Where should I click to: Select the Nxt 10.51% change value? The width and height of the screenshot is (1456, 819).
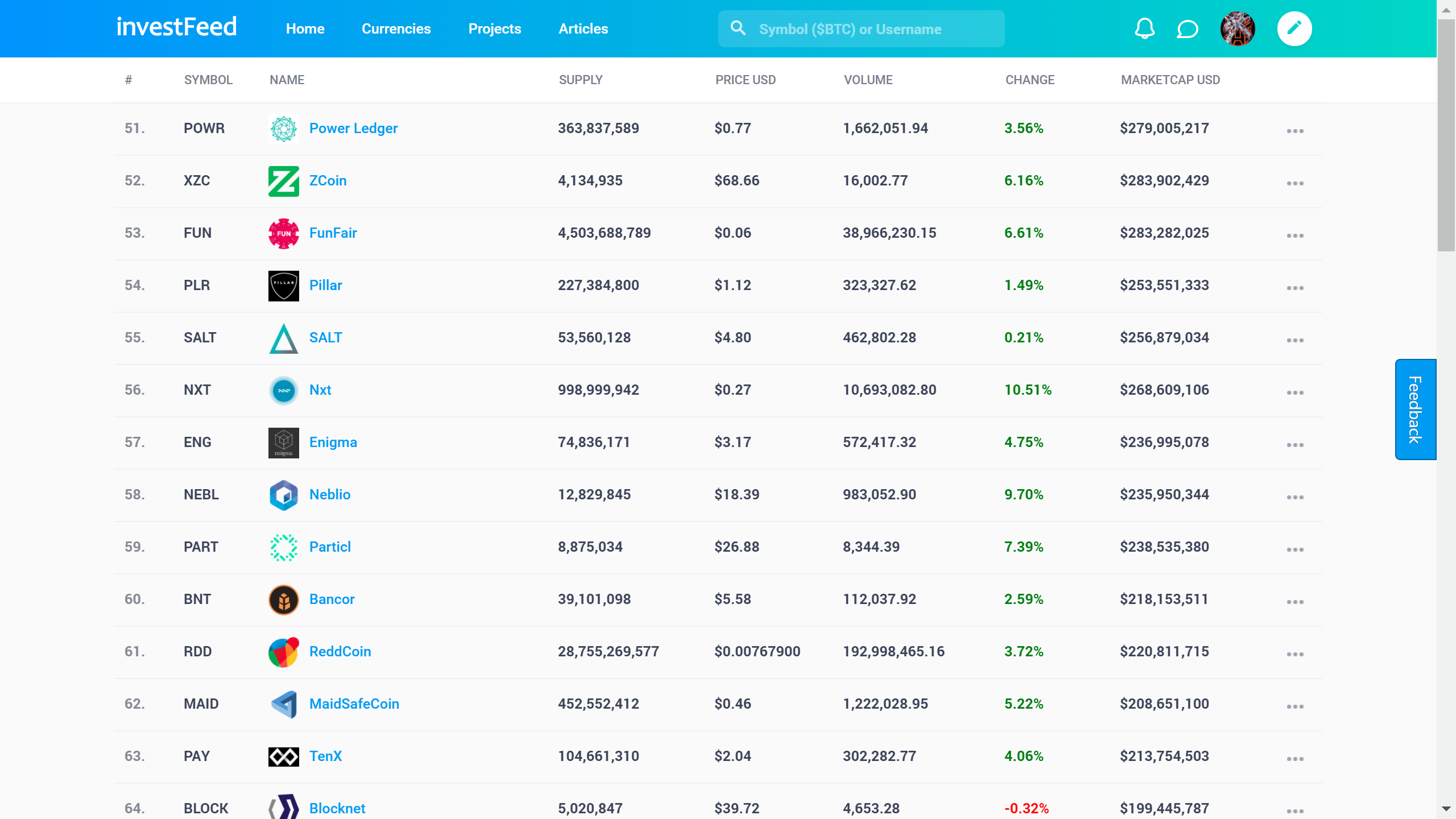1028,390
